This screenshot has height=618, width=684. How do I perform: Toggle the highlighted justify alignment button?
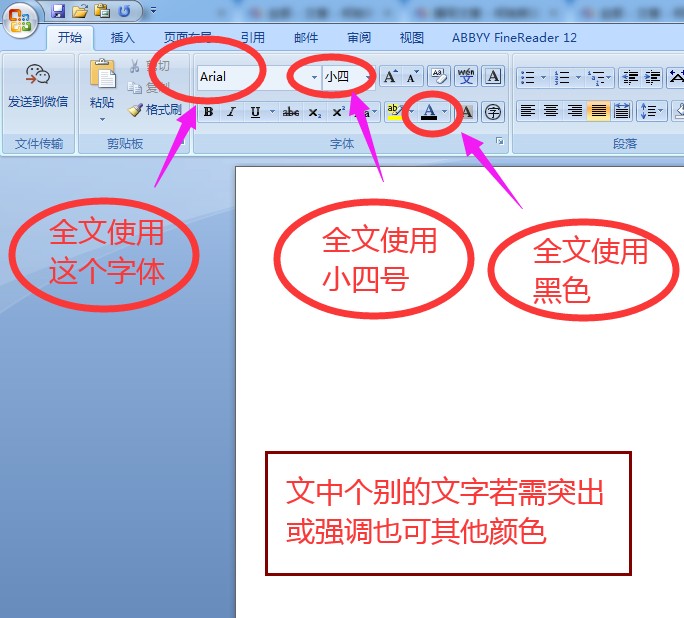[598, 111]
